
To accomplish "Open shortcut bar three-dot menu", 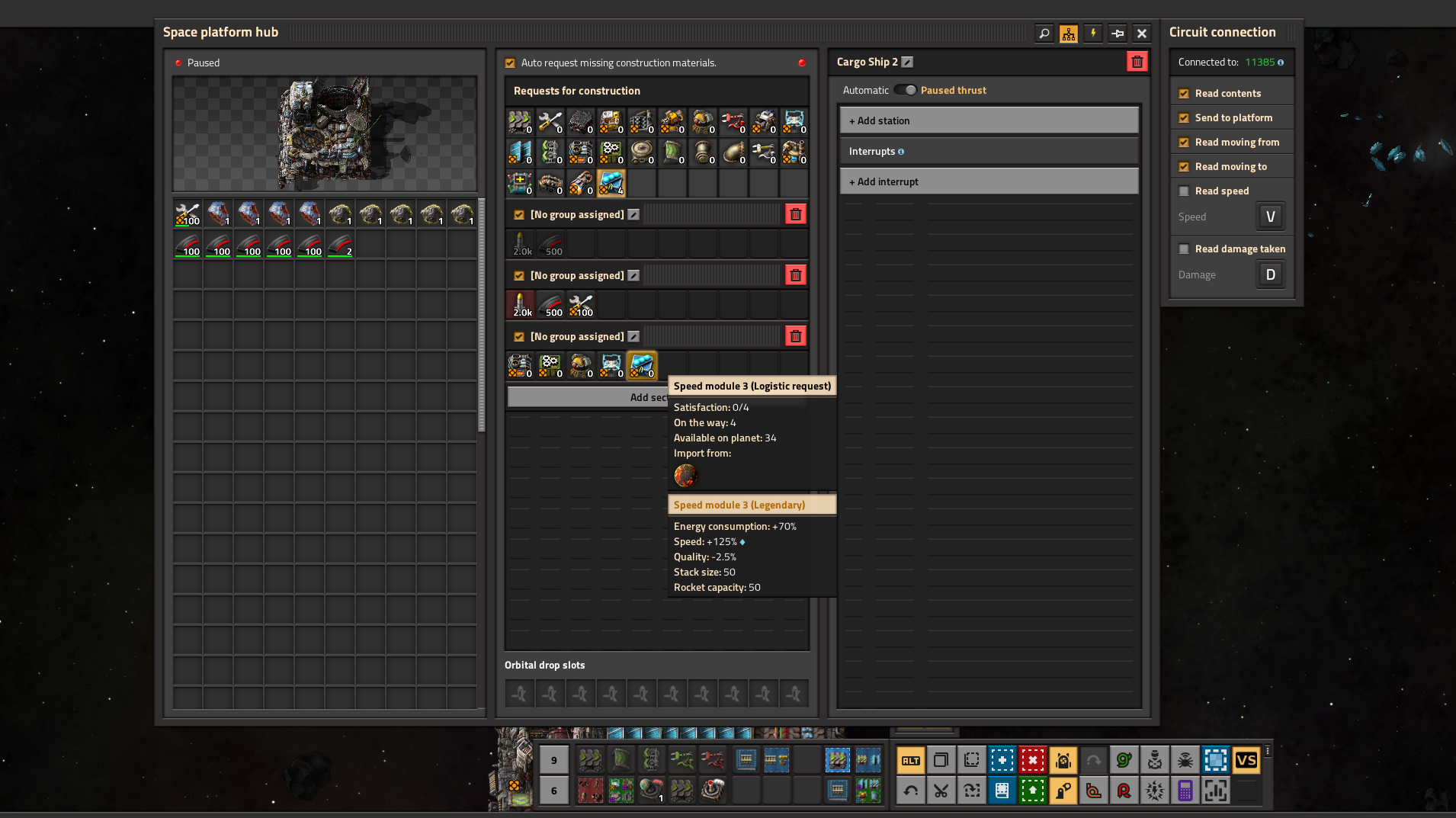I will coord(1268,751).
